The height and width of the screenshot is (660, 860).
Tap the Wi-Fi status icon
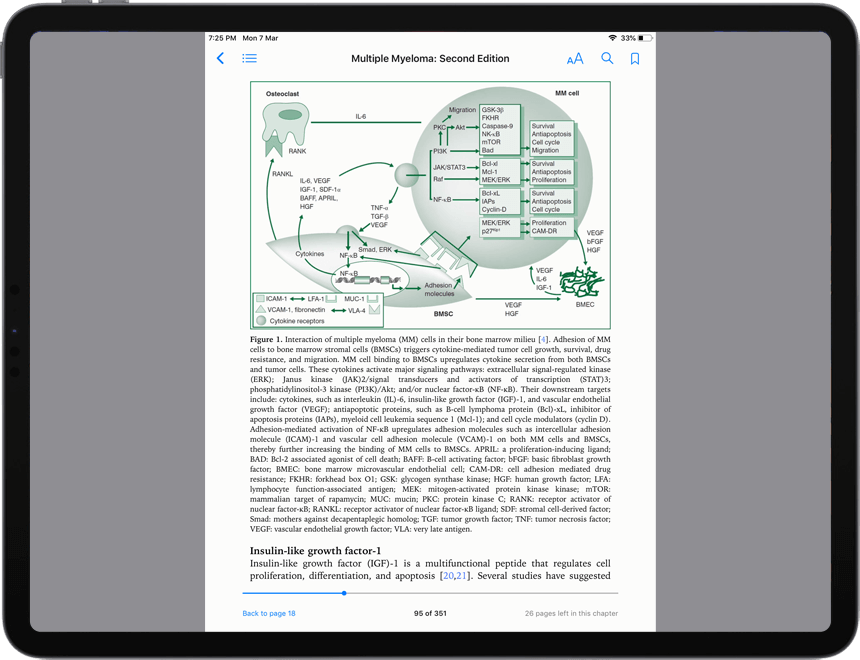(x=612, y=38)
